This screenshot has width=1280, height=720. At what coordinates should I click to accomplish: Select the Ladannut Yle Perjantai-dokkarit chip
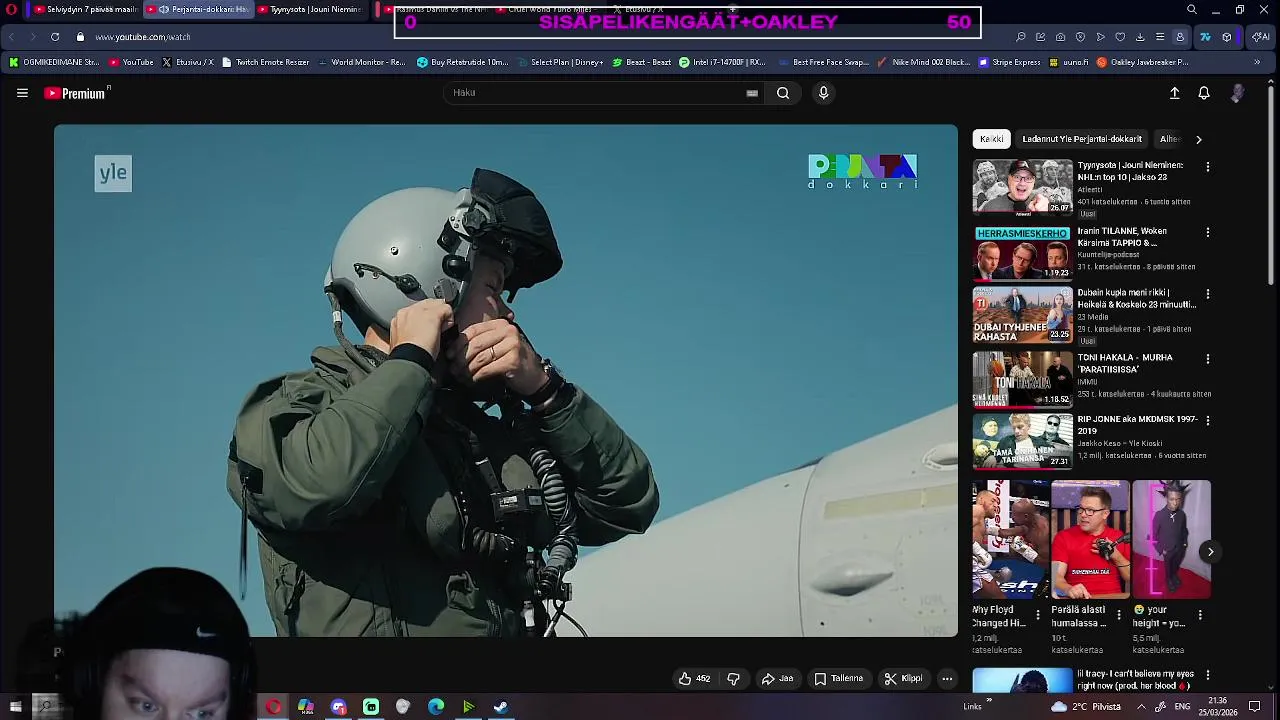tap(1082, 139)
